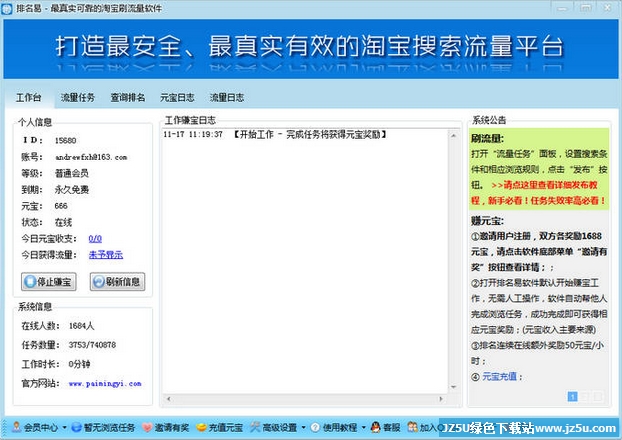Click the log horizontal scrollbar left arrow
The width and height of the screenshot is (622, 440).
(169, 399)
